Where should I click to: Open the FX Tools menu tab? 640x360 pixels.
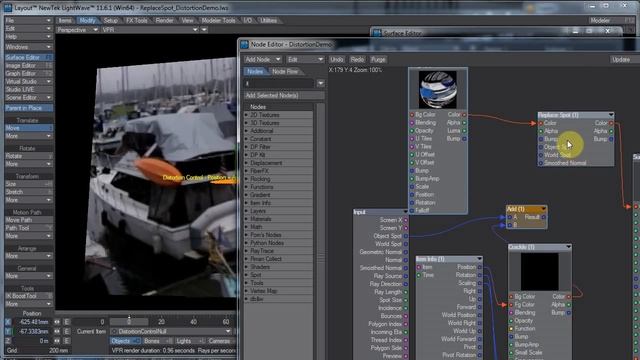(x=136, y=20)
